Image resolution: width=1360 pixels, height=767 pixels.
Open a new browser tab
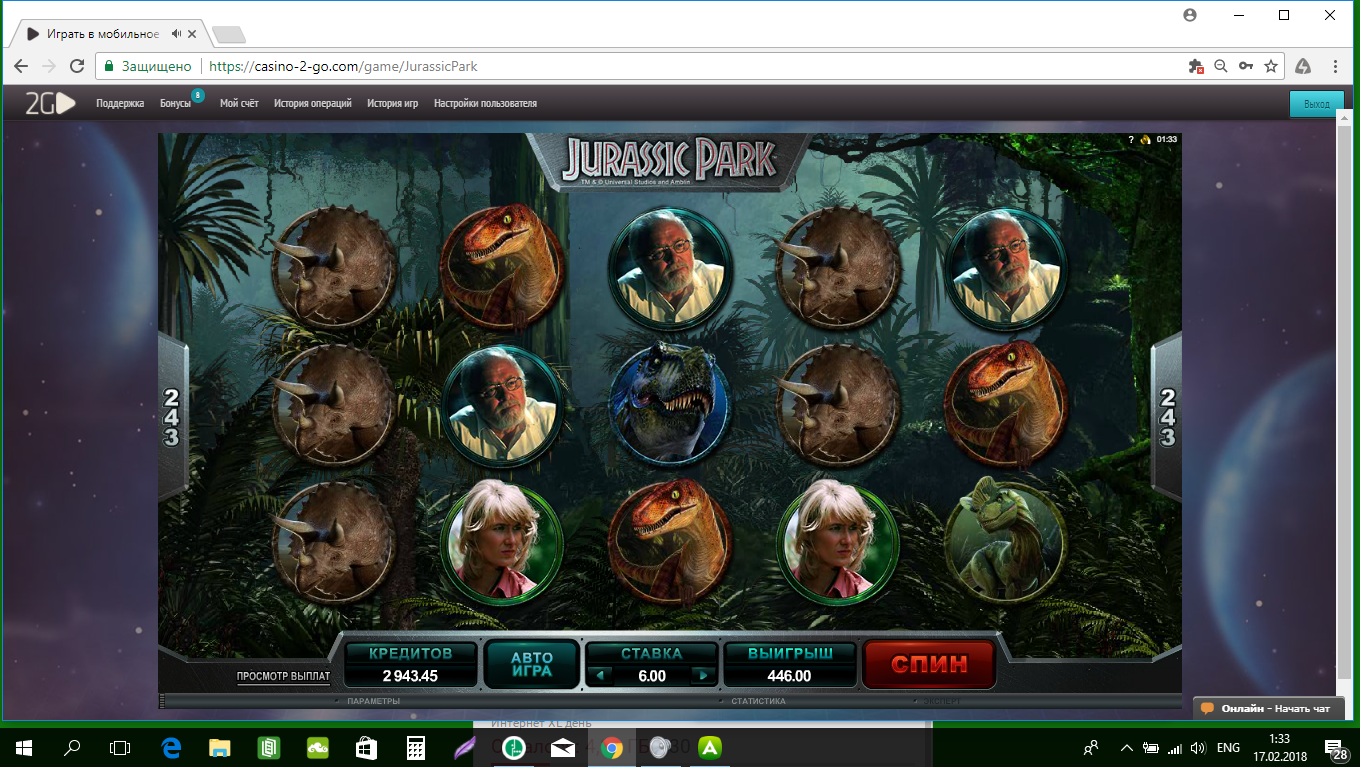pos(229,35)
